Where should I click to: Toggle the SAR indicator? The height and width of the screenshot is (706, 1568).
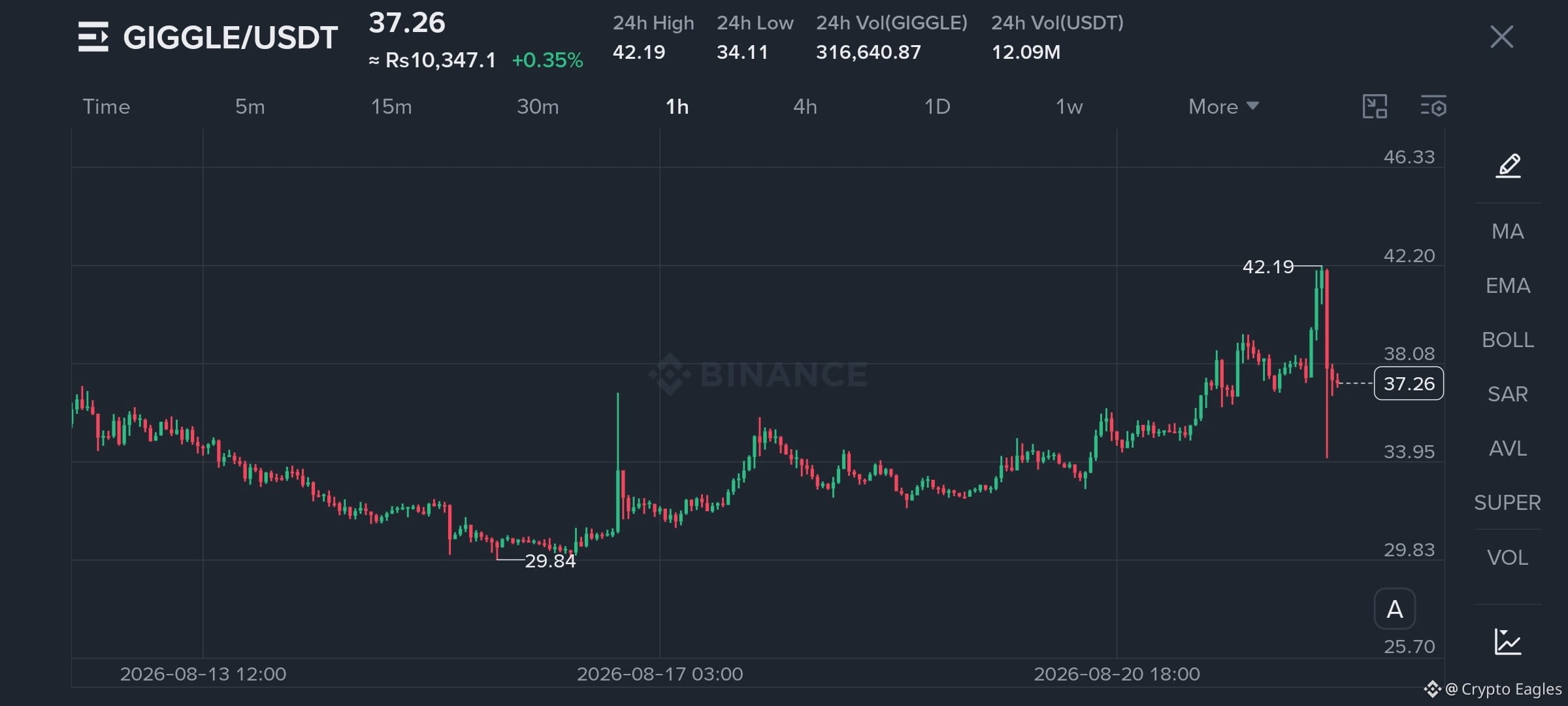tap(1508, 394)
